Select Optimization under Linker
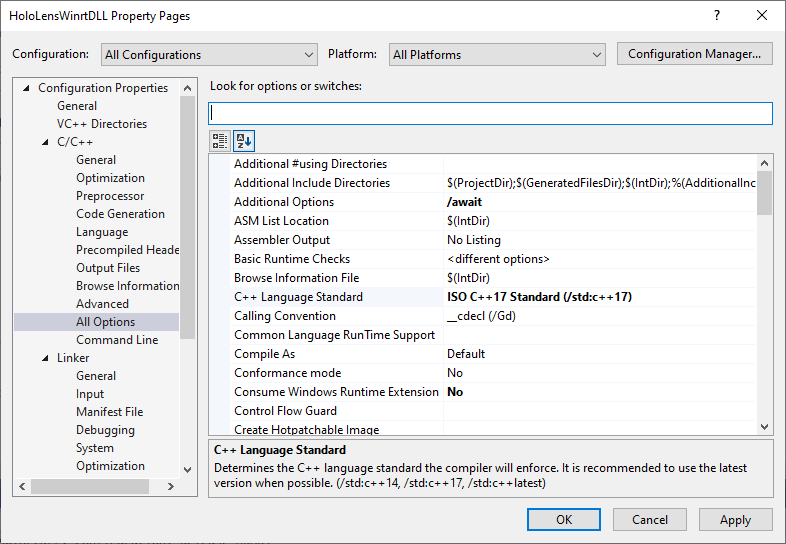 (x=110, y=466)
